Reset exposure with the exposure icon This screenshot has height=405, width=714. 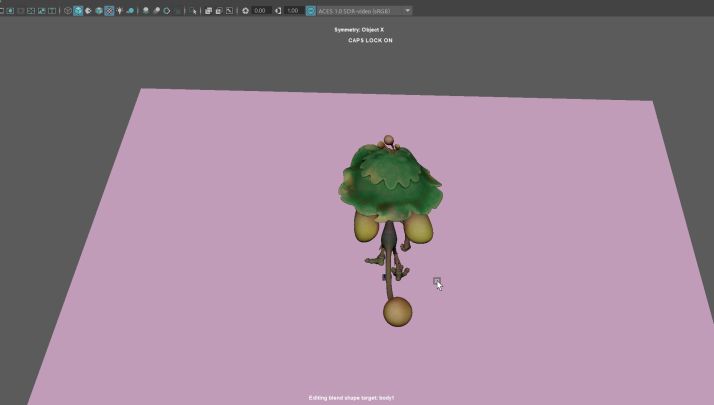(x=245, y=10)
